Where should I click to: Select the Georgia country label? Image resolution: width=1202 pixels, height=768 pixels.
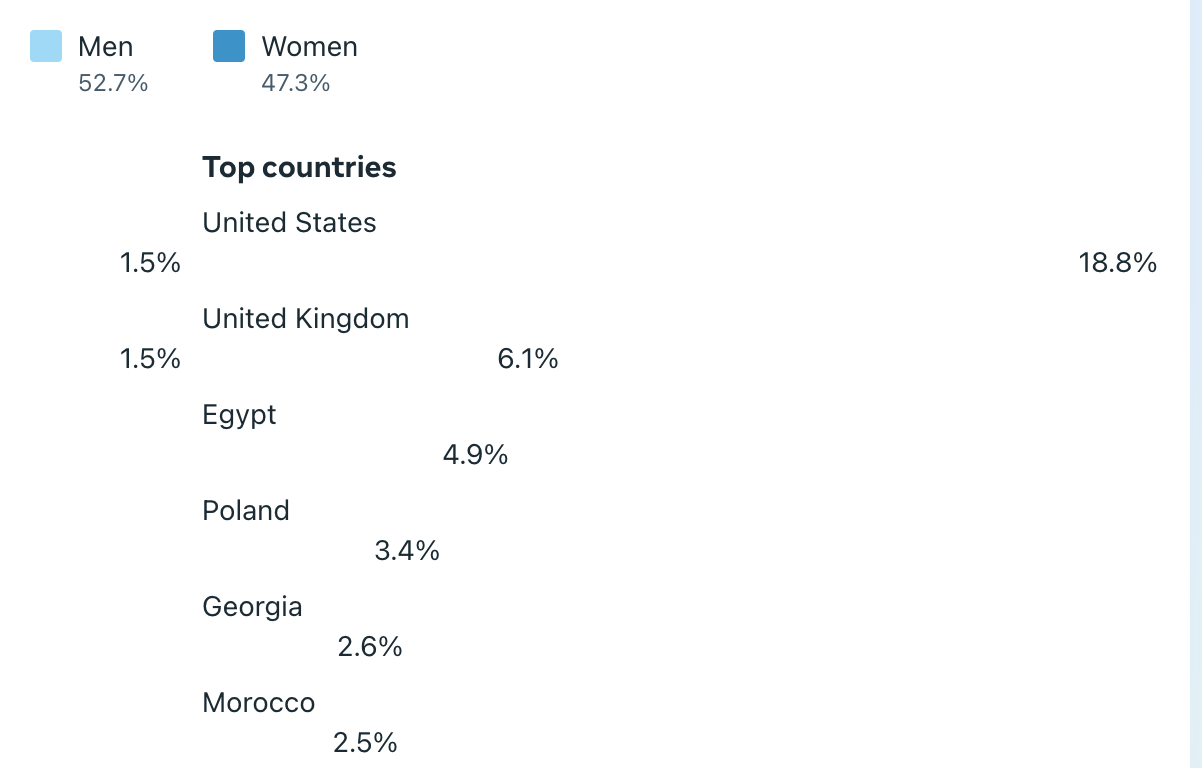(252, 608)
